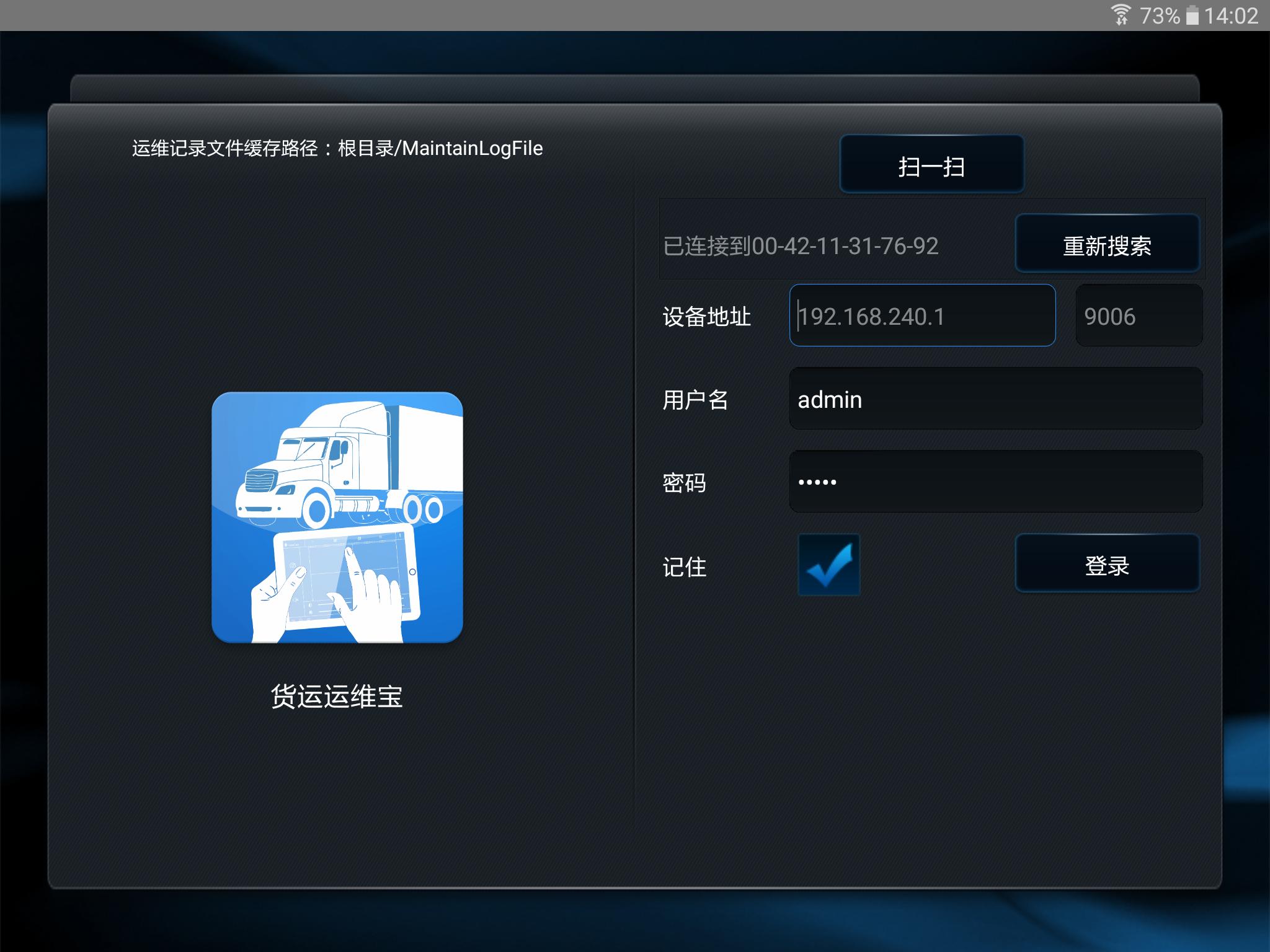1270x952 pixels.
Task: Toggle the 记住 remember checkbox
Action: point(828,565)
